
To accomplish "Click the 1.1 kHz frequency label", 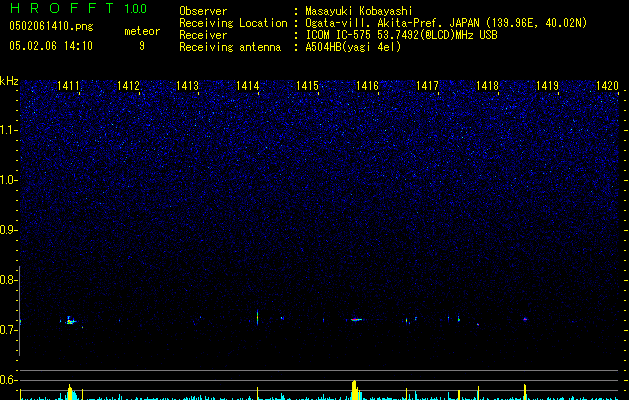I will (x=9, y=130).
